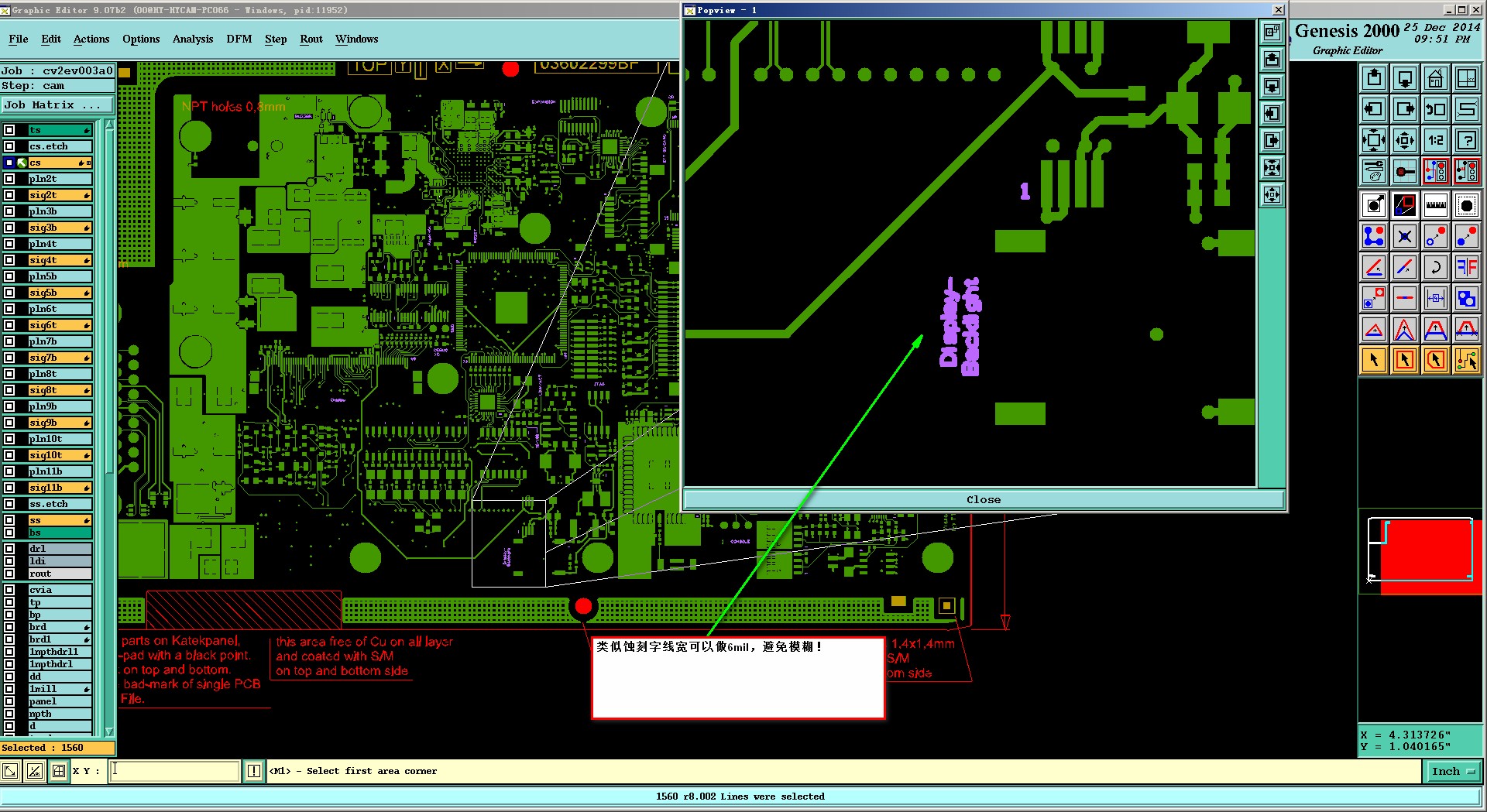This screenshot has height=812, width=1487.
Task: Open the Actions menu
Action: pos(91,39)
